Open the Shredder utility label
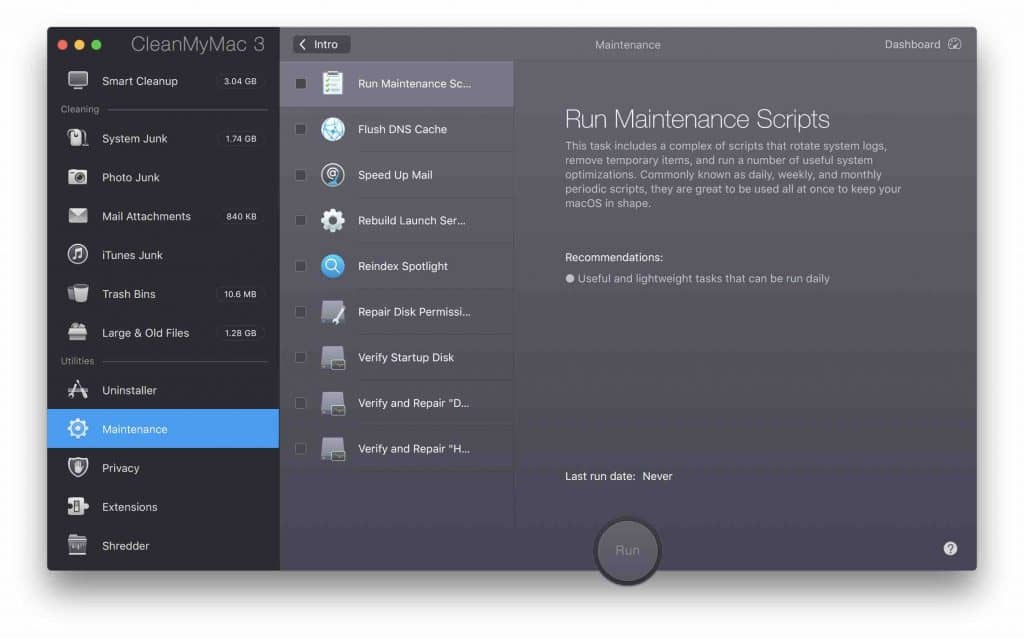 125,545
